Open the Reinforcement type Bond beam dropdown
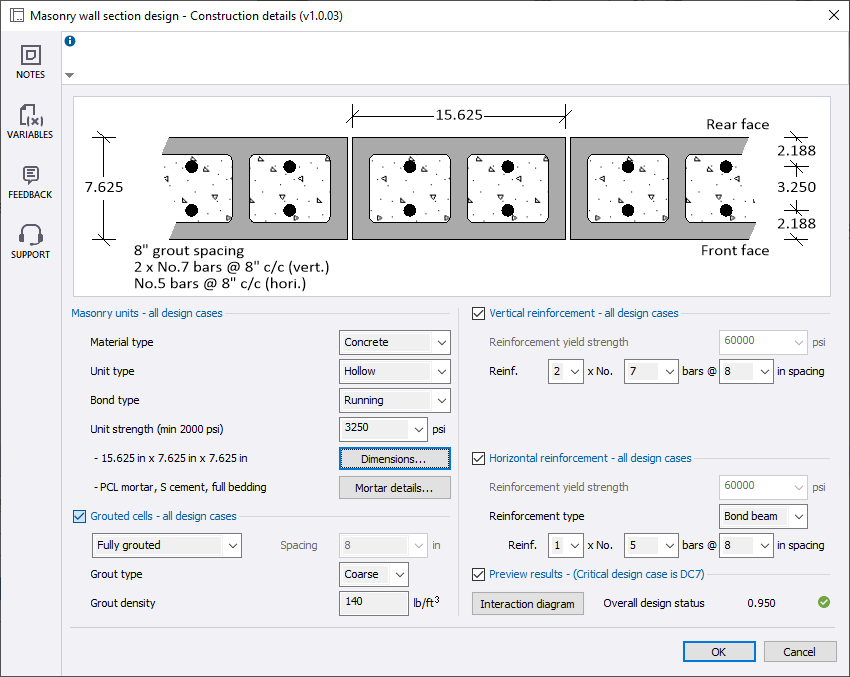Screen dimensions: 850x677 click(x=764, y=516)
